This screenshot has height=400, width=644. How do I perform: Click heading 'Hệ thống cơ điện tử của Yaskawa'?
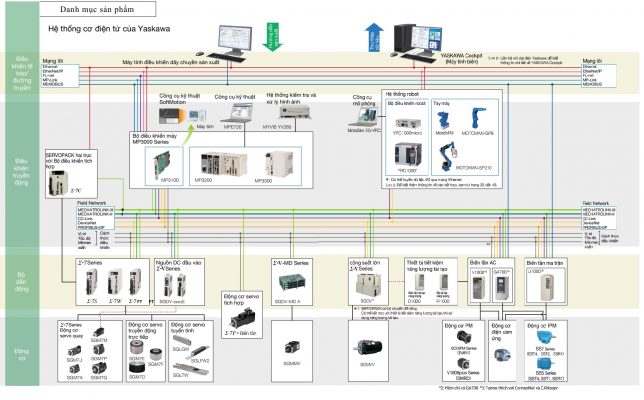point(109,29)
